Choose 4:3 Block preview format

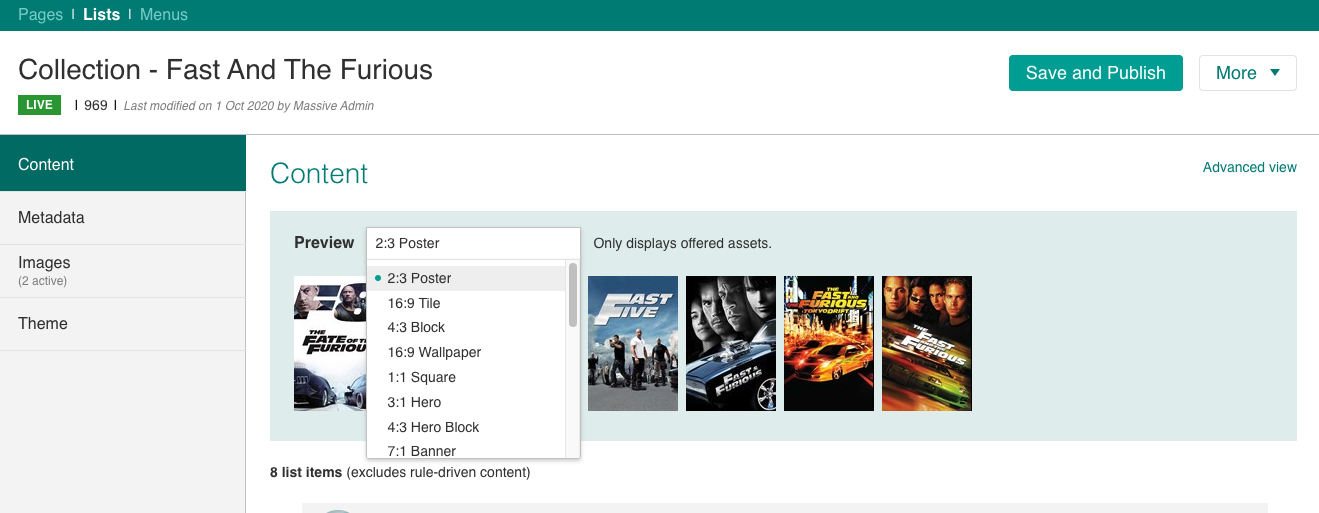(467, 327)
